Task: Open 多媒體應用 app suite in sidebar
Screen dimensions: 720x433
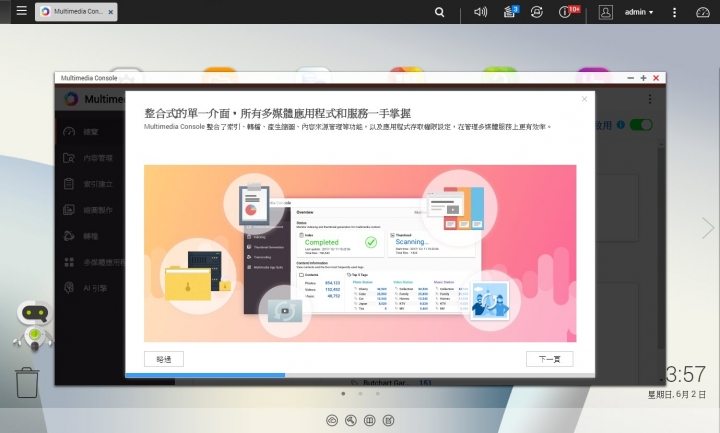Action: 90,262
